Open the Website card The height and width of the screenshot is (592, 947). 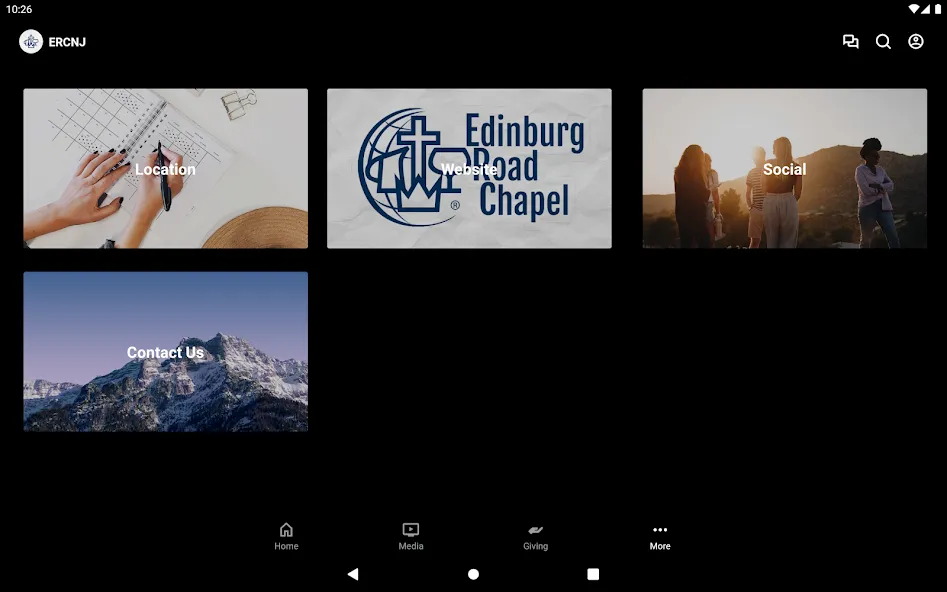[x=469, y=169]
